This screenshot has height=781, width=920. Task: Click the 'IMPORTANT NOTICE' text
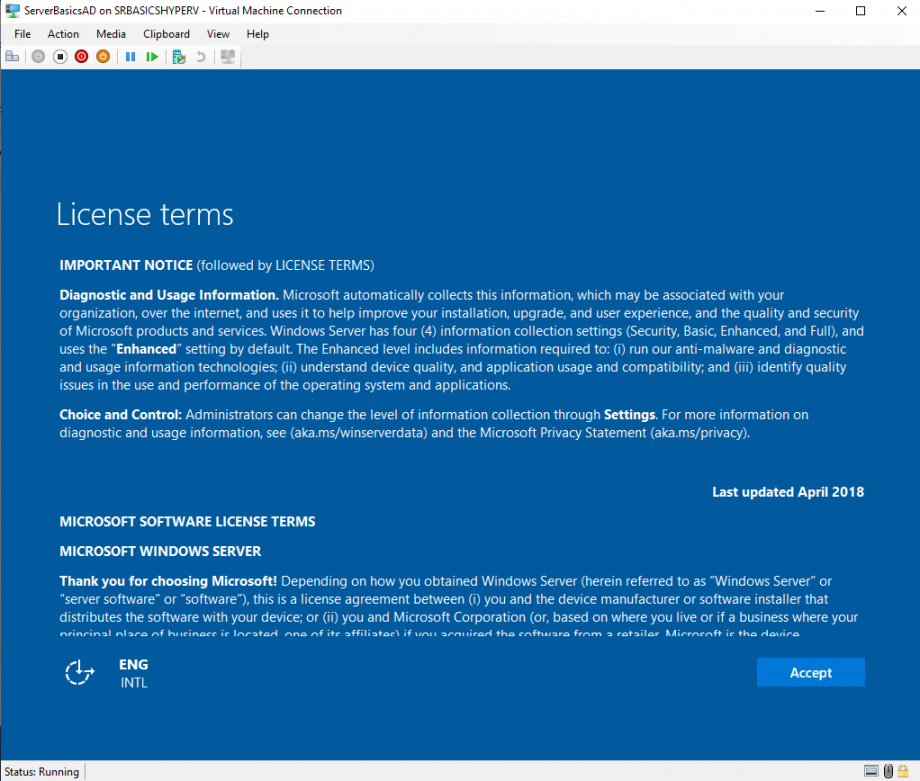126,265
